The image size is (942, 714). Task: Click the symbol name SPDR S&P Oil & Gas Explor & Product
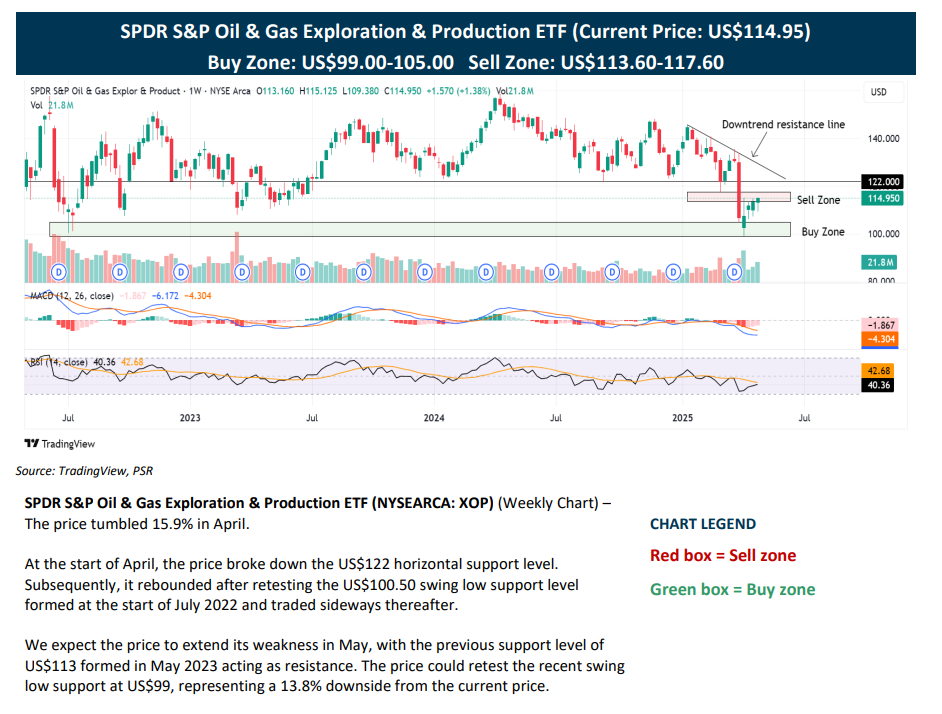105,91
